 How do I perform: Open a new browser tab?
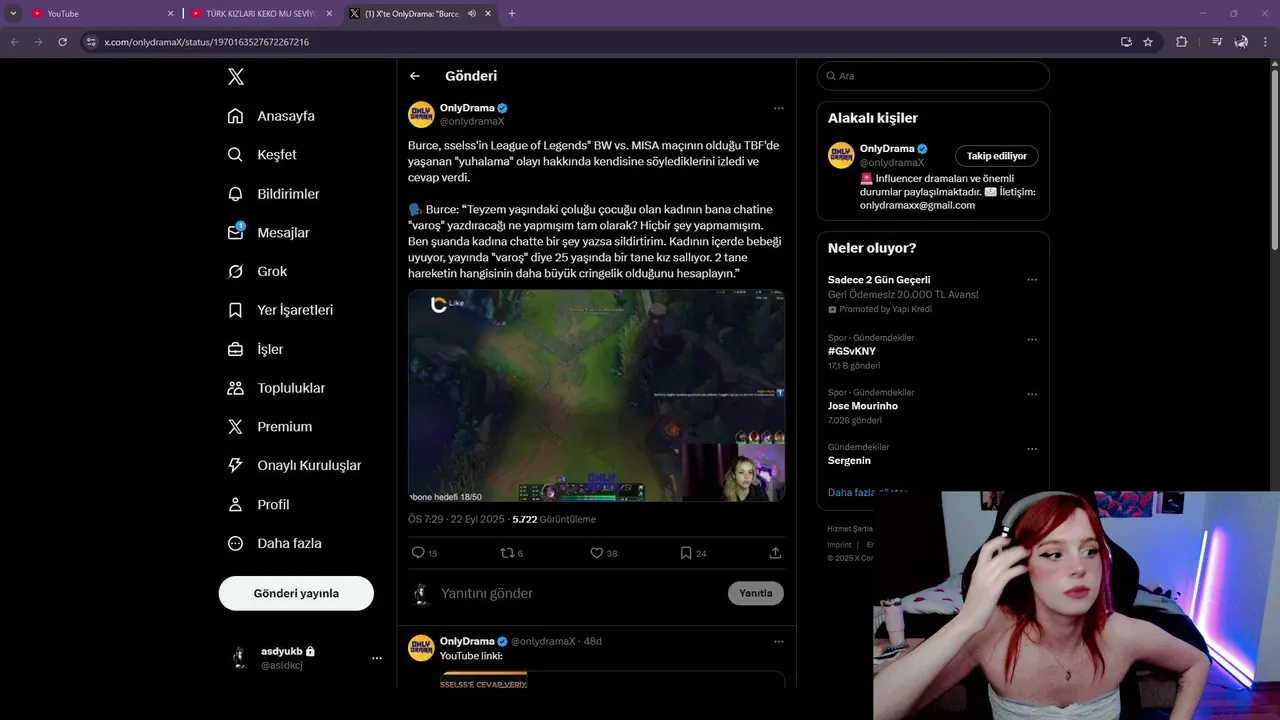[512, 14]
